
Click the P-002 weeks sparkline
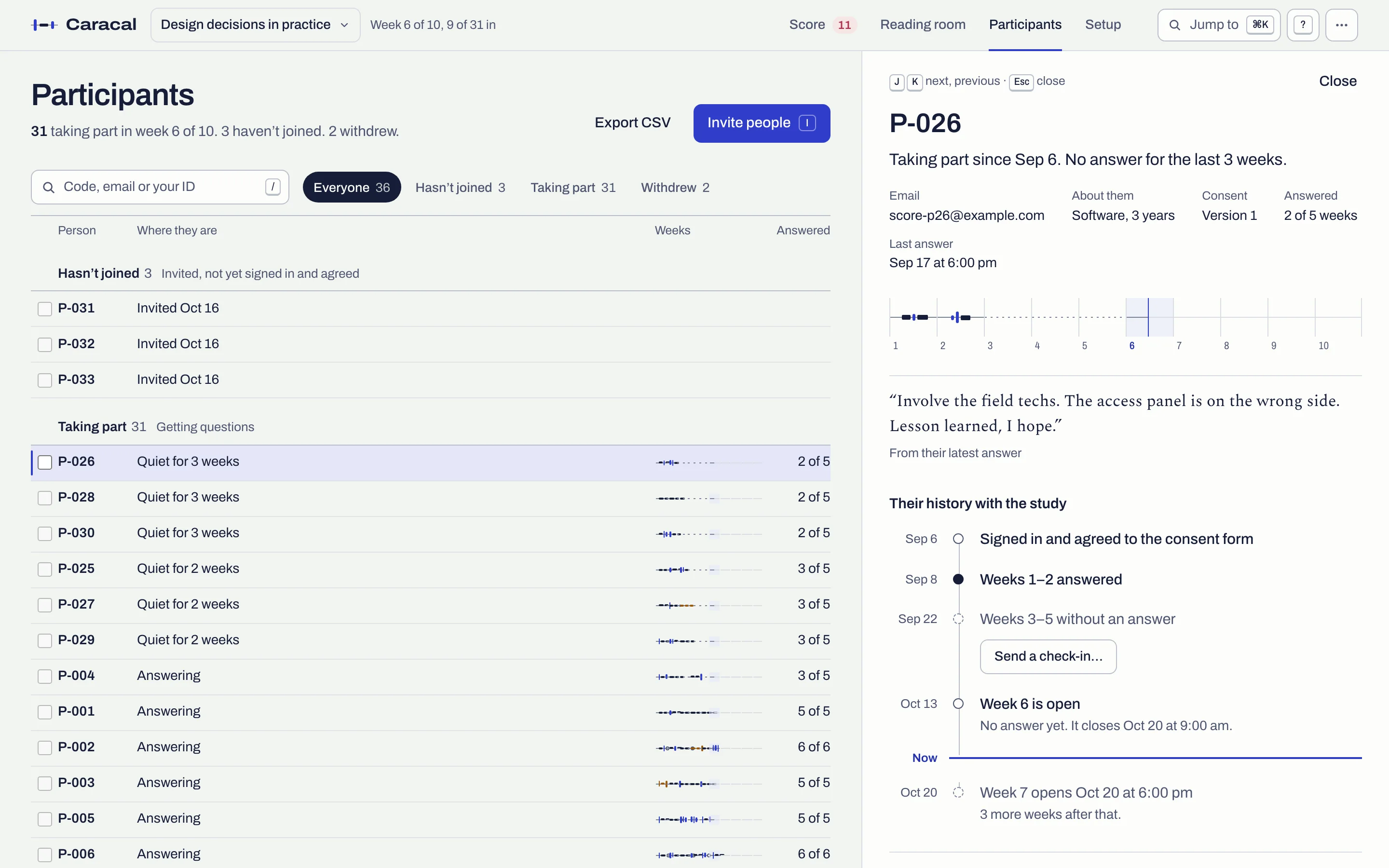[709, 748]
